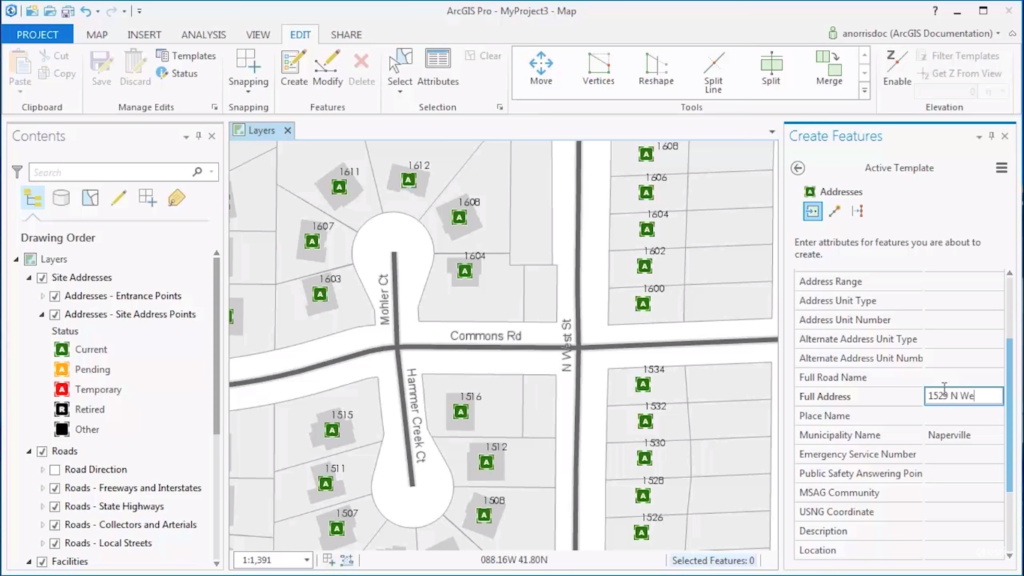Click the Templates button
Image resolution: width=1024 pixels, height=576 pixels.
point(186,56)
